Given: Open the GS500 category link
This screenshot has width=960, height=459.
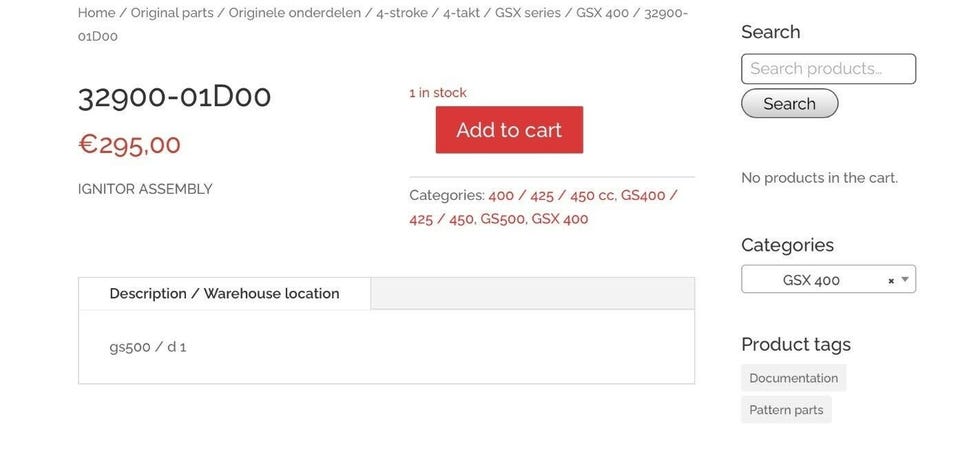Looking at the screenshot, I should coord(502,219).
